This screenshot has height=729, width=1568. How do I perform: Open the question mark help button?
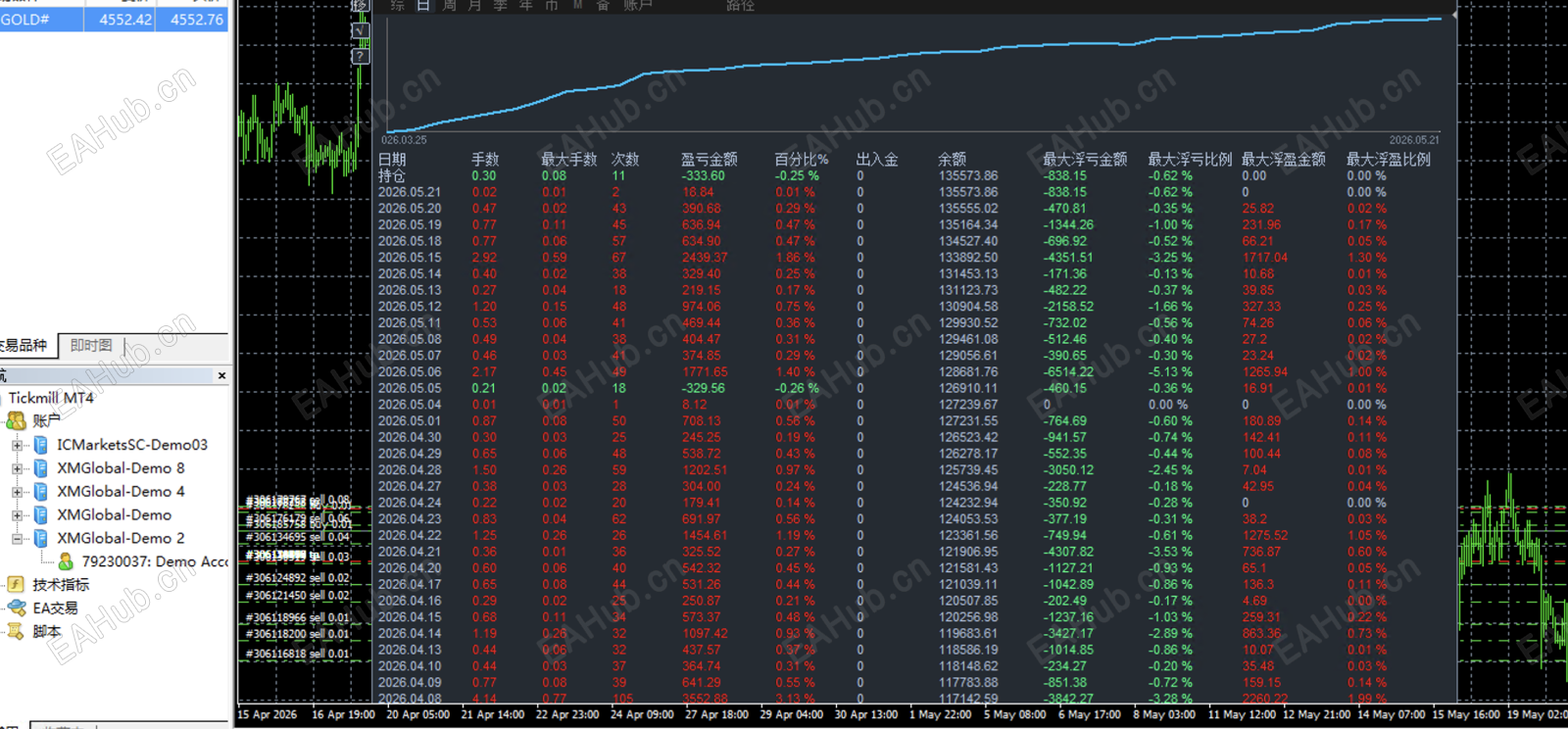pos(360,56)
